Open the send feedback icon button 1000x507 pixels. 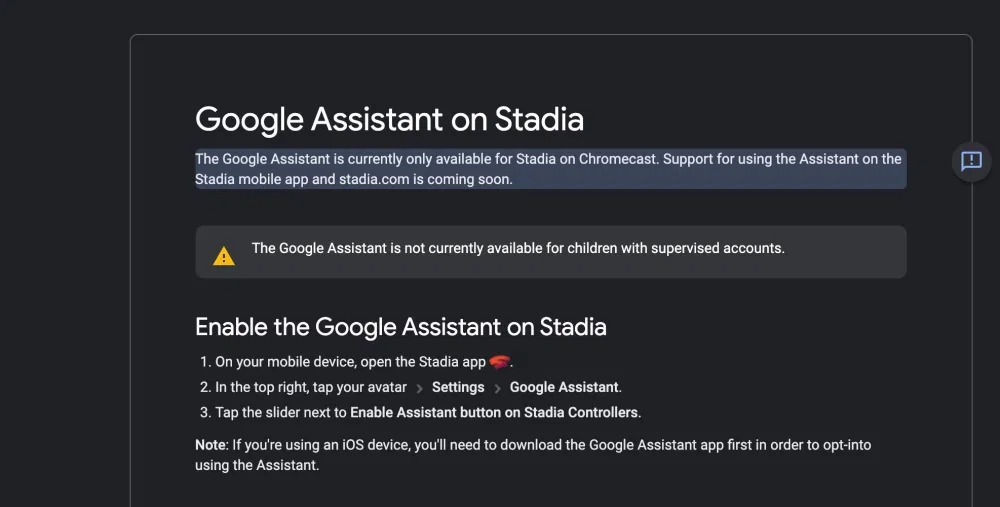coord(971,161)
